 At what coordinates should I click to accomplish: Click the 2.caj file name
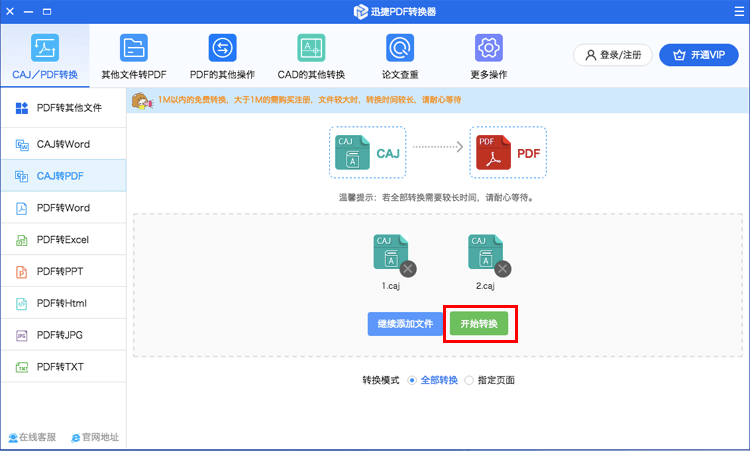coord(485,286)
